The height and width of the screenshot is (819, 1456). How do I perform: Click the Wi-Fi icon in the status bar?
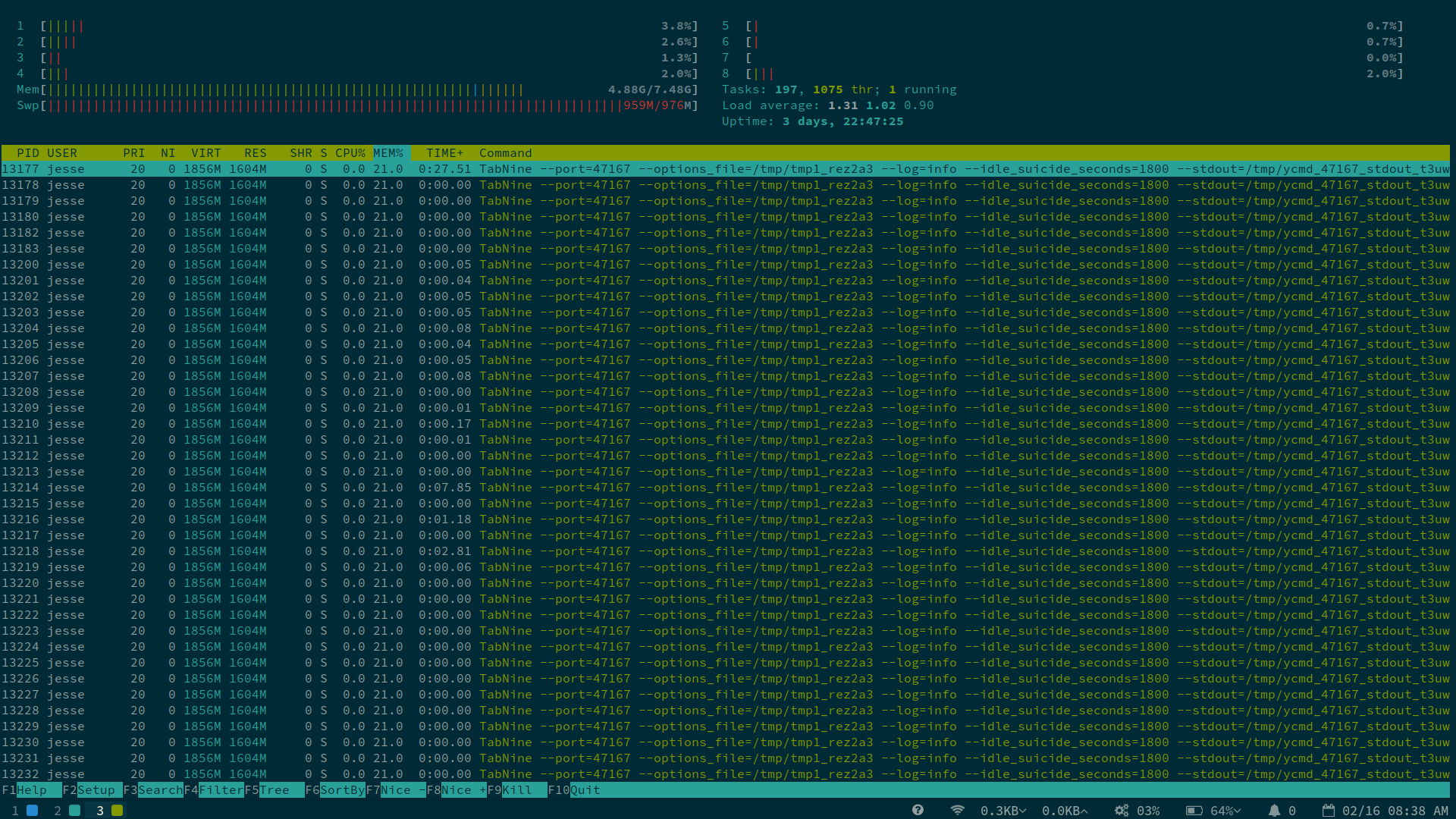tap(957, 811)
